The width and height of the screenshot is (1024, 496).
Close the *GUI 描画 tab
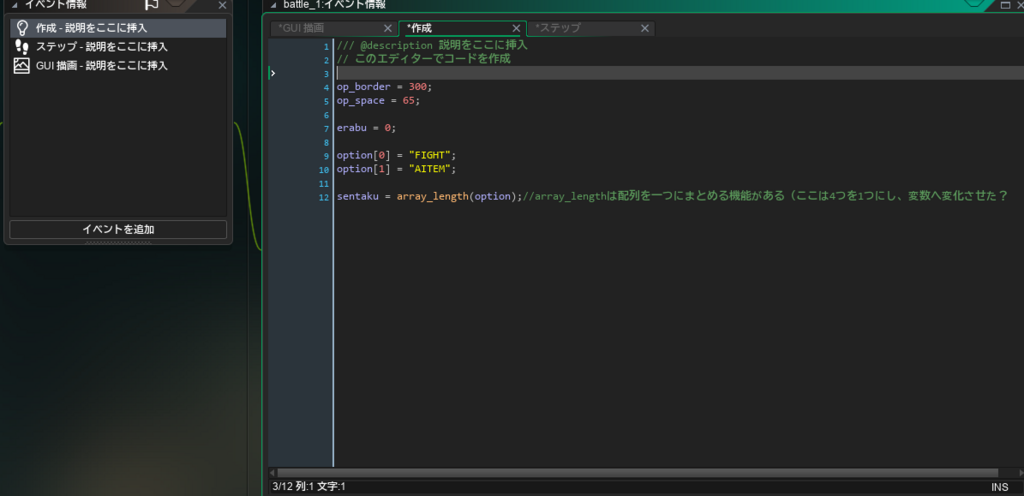pyautogui.click(x=387, y=29)
